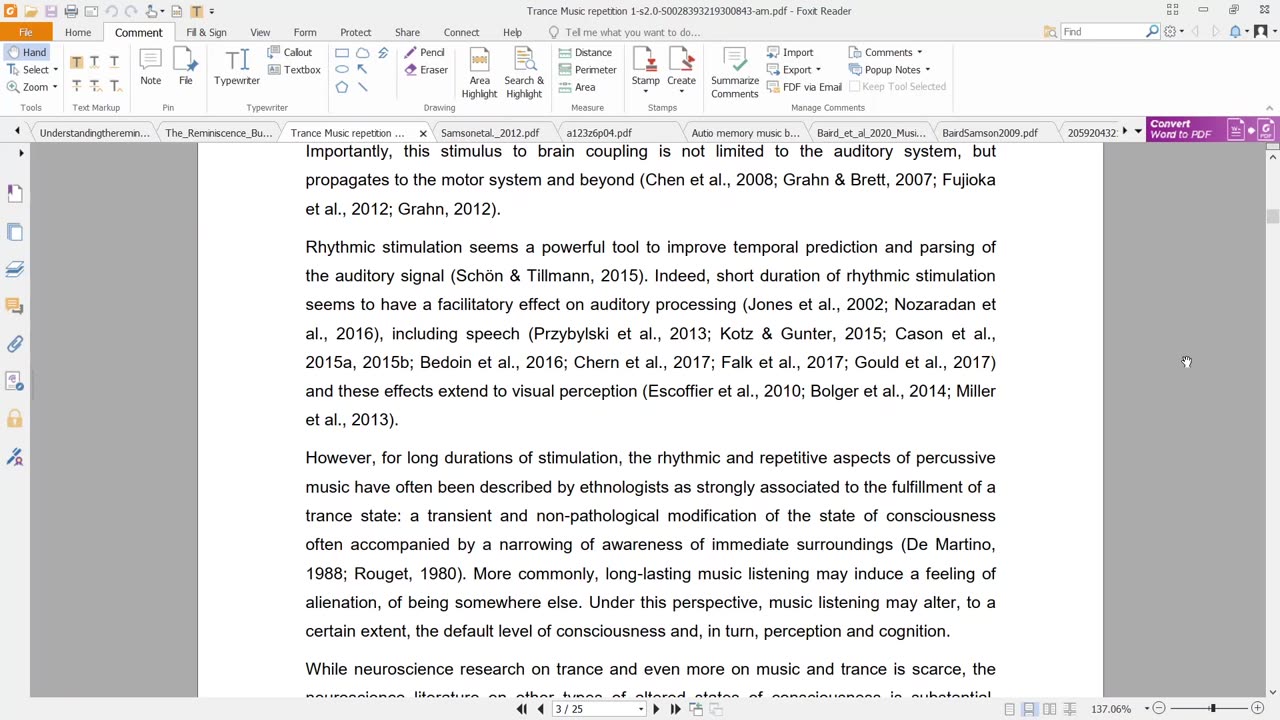Viewport: 1280px width, 720px height.
Task: Switch to facing pages view mode
Action: 1049,709
